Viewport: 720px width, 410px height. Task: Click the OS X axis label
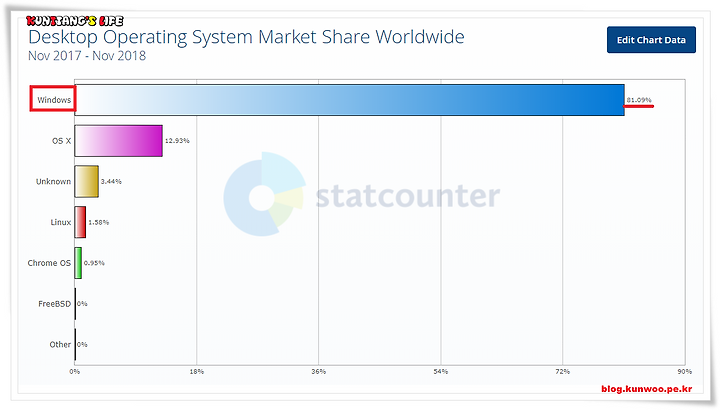tap(62, 140)
